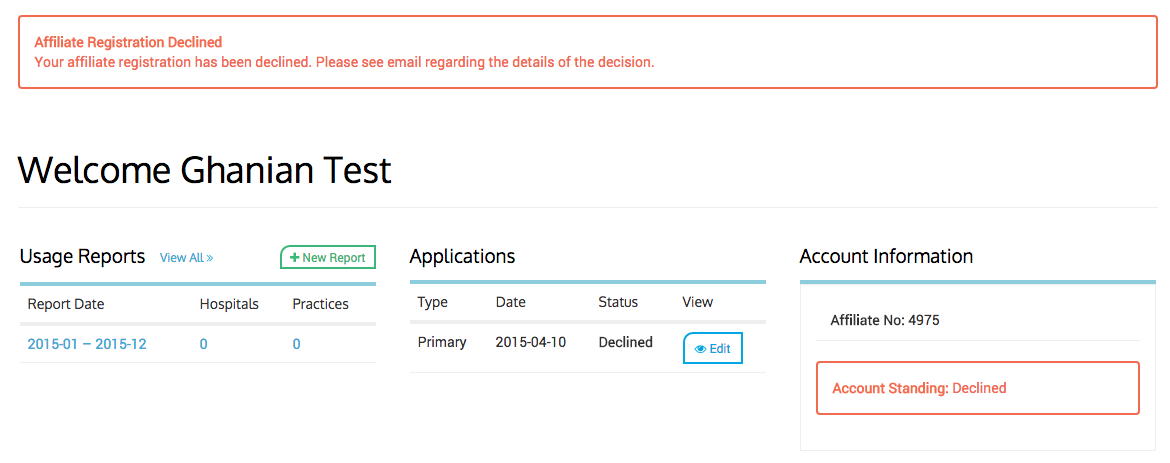The height and width of the screenshot is (463, 1170).
Task: Select the Affiliate No: 4975 text
Action: (885, 321)
